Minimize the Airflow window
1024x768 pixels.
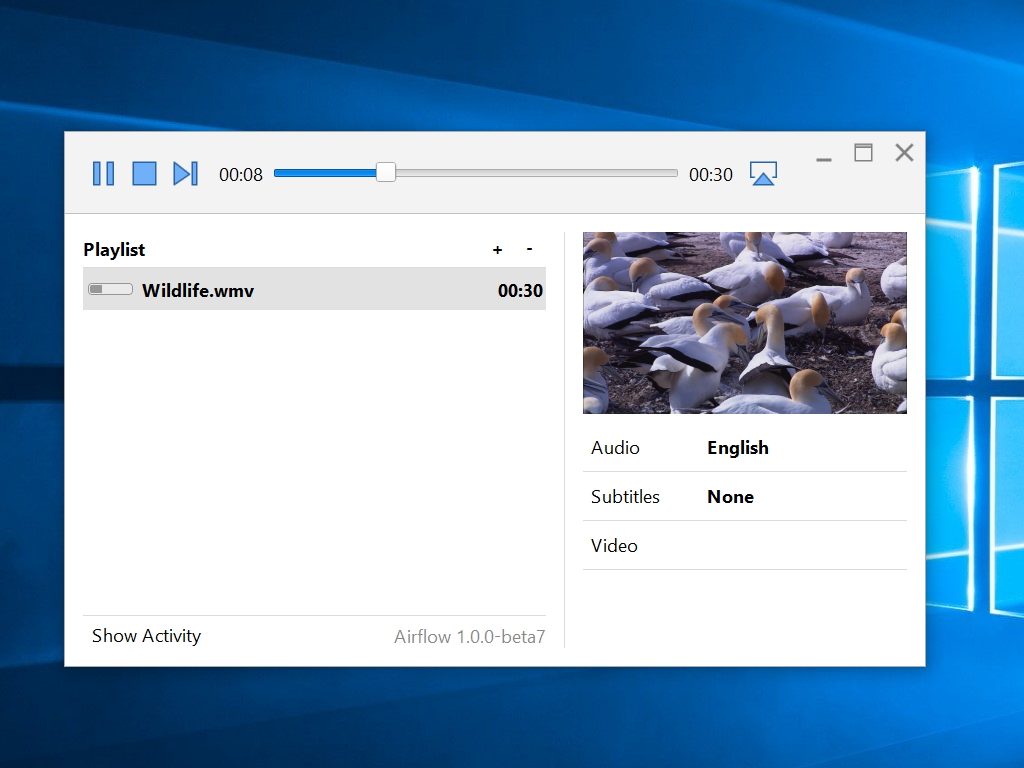click(823, 158)
